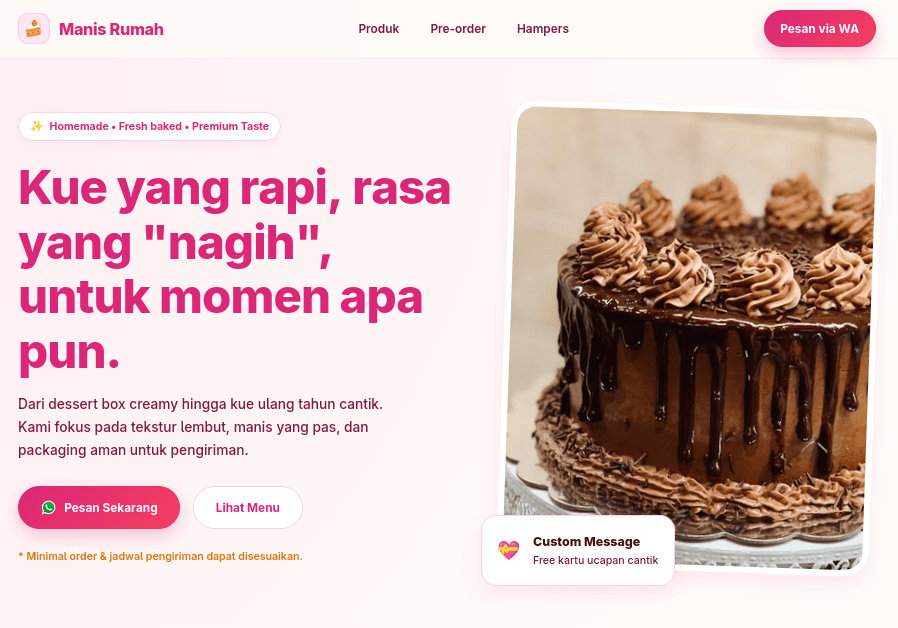Click the dessert box description paragraph
Image resolution: width=898 pixels, height=628 pixels.
click(x=200, y=427)
